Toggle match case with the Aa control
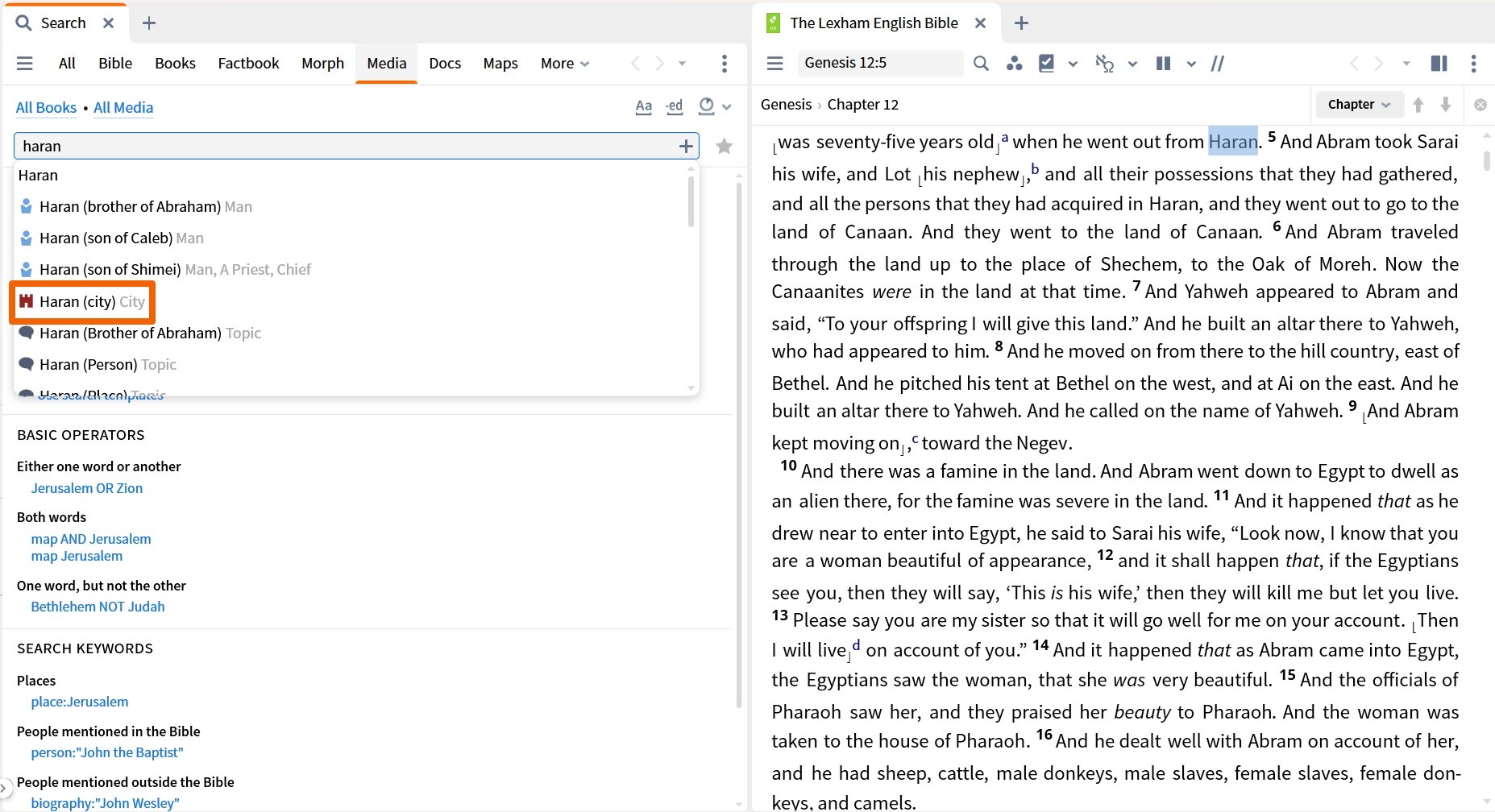Screen dimensions: 1495x812 click(x=643, y=106)
